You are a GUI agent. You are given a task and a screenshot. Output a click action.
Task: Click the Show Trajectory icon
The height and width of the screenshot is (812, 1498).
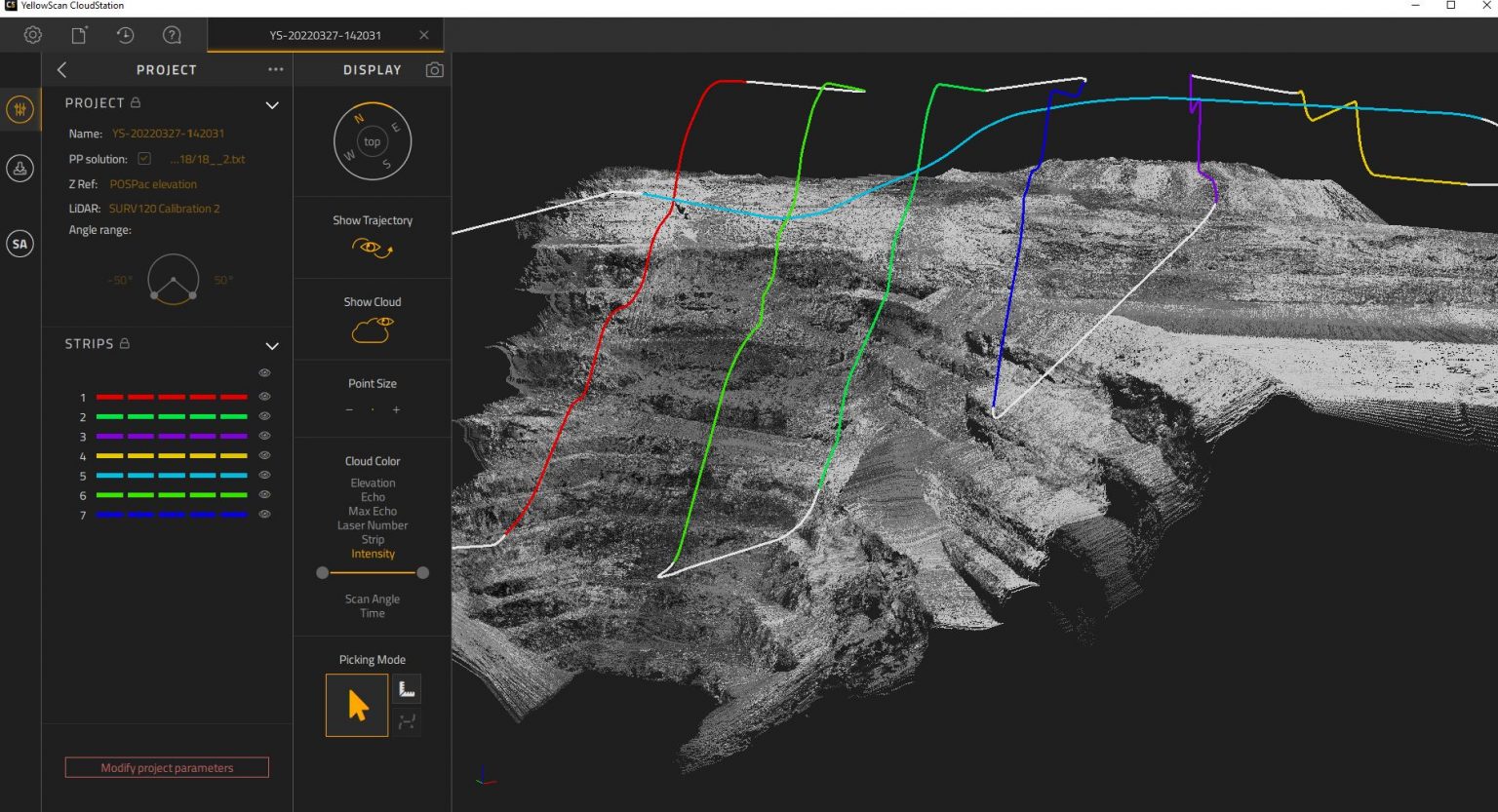(372, 249)
